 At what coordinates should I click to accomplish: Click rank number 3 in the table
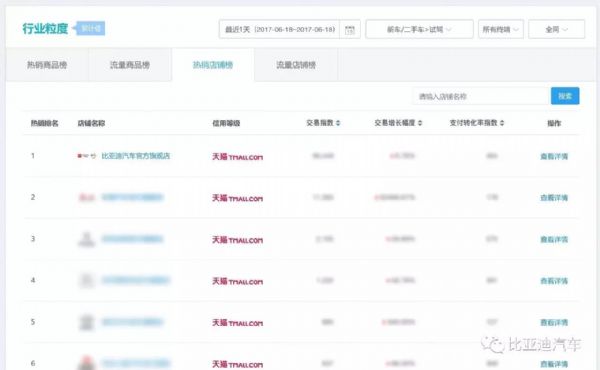pyautogui.click(x=33, y=239)
